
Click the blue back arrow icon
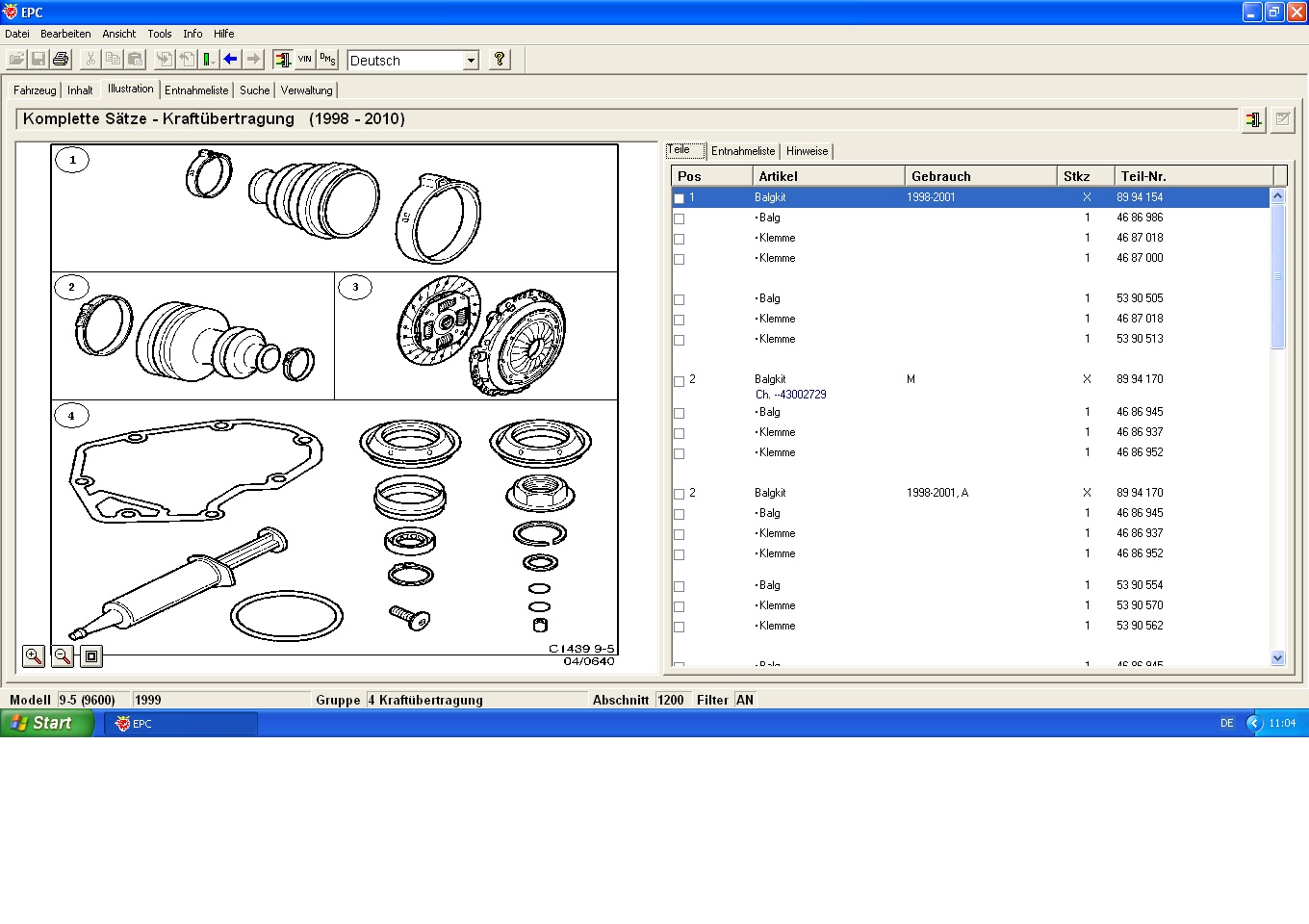coord(231,60)
